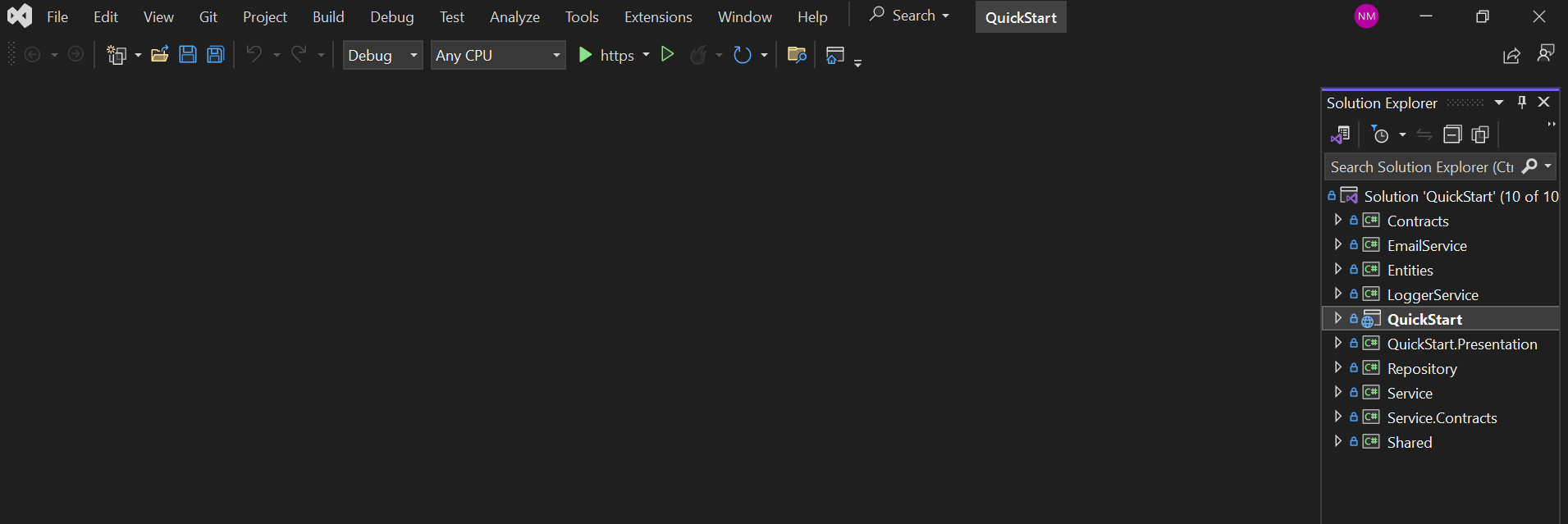Select the Repository project
This screenshot has width=1568, height=524.
1422,368
